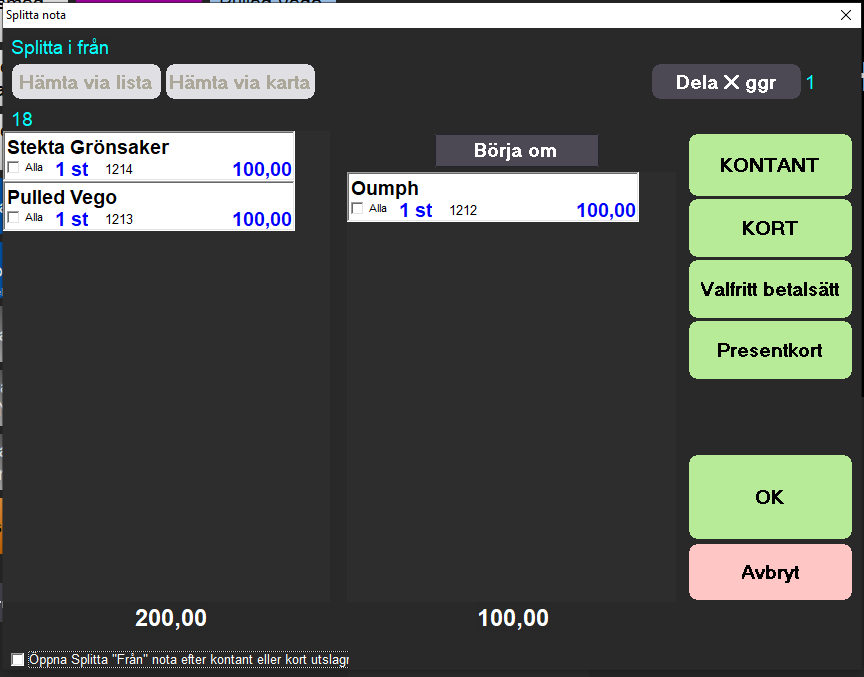Select the Pulled Vego item row
This screenshot has height=677, width=864.
(x=150, y=198)
